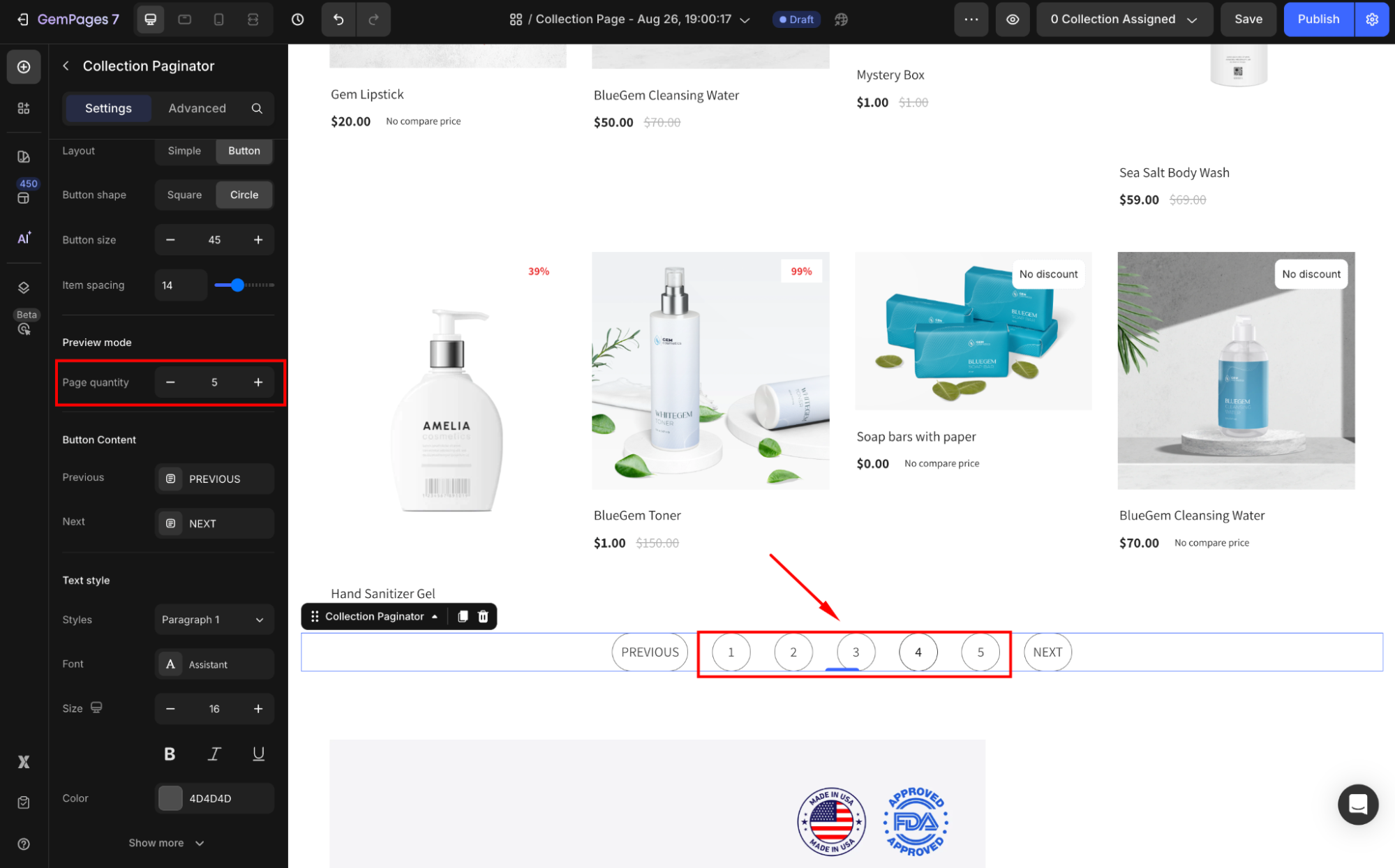The image size is (1395, 868).
Task: Open the AI assistant sidebar icon
Action: tap(24, 239)
